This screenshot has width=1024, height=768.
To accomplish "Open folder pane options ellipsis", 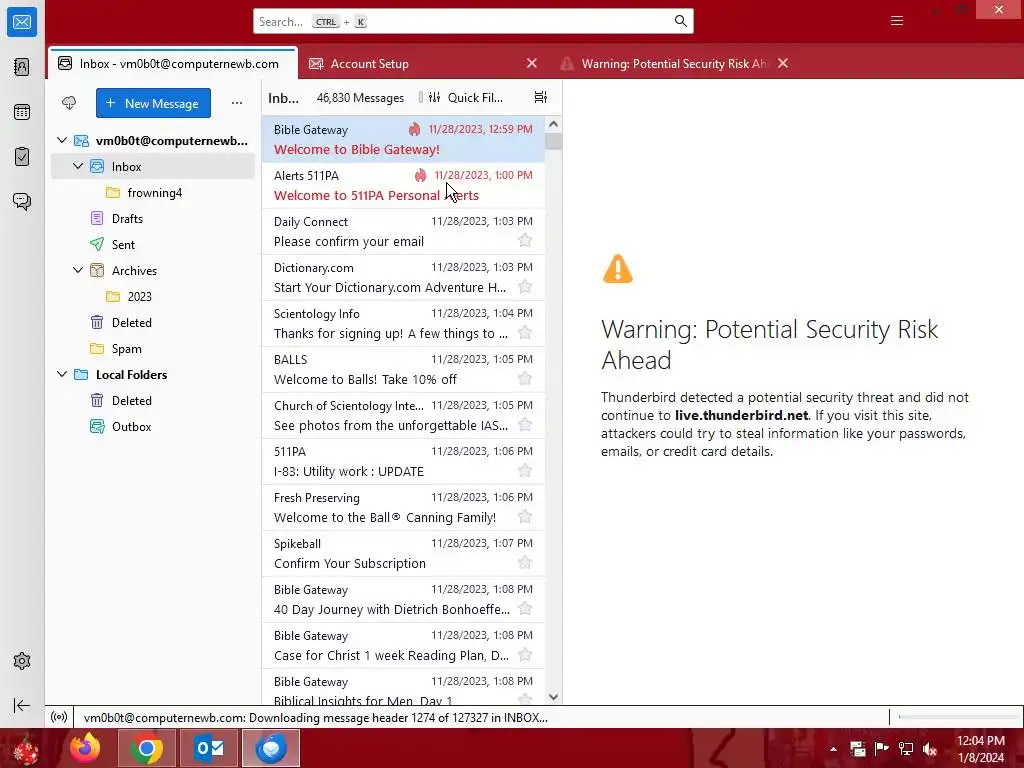I will click(237, 103).
